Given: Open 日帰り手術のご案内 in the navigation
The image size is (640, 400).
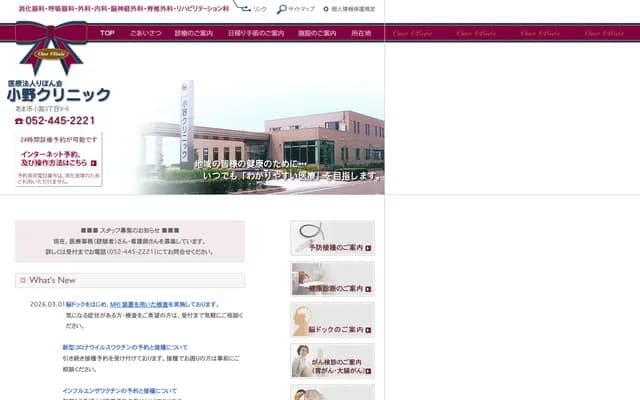Looking at the screenshot, I should [256, 33].
